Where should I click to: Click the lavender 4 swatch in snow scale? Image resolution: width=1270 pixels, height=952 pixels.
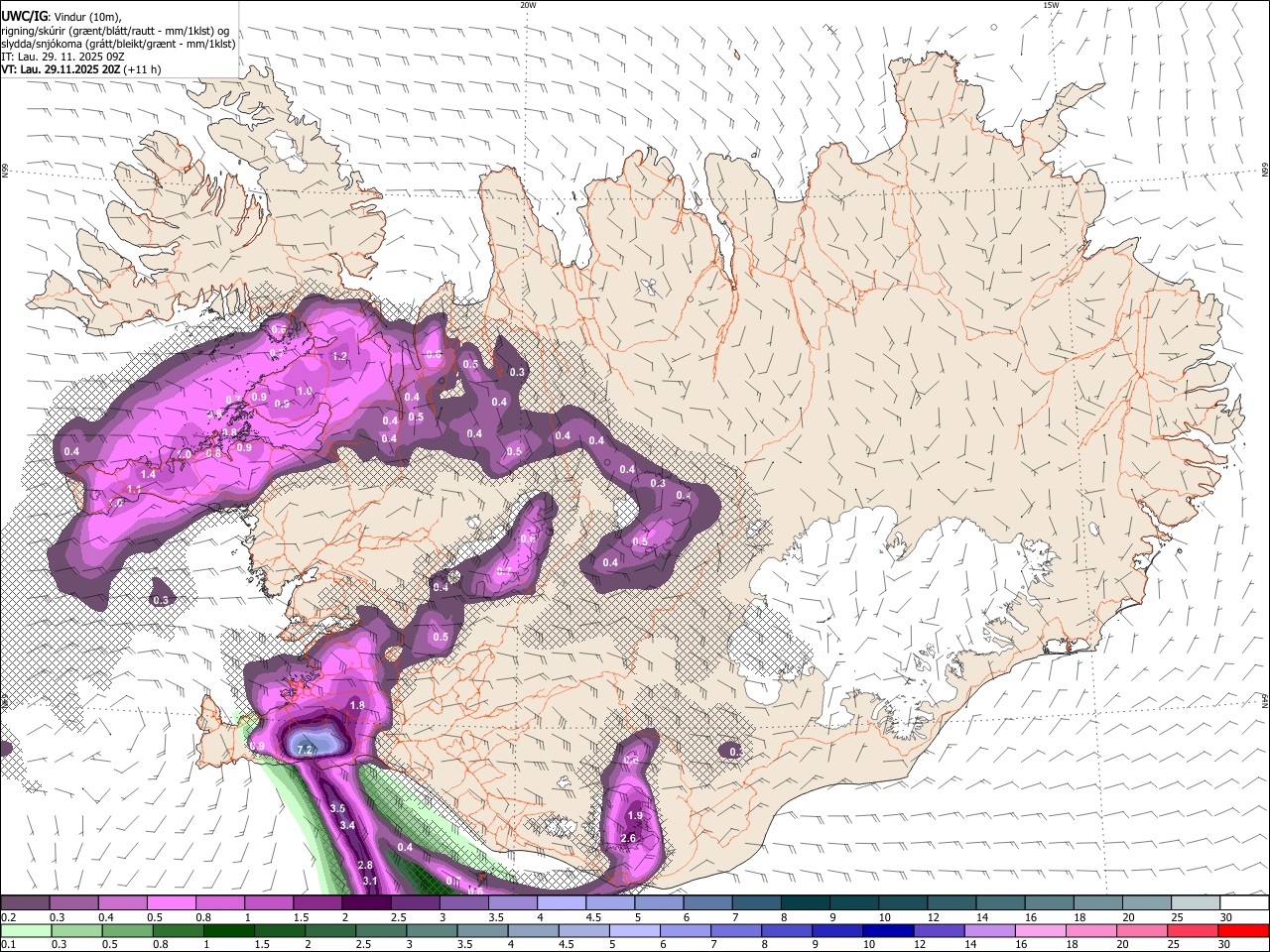click(x=561, y=903)
